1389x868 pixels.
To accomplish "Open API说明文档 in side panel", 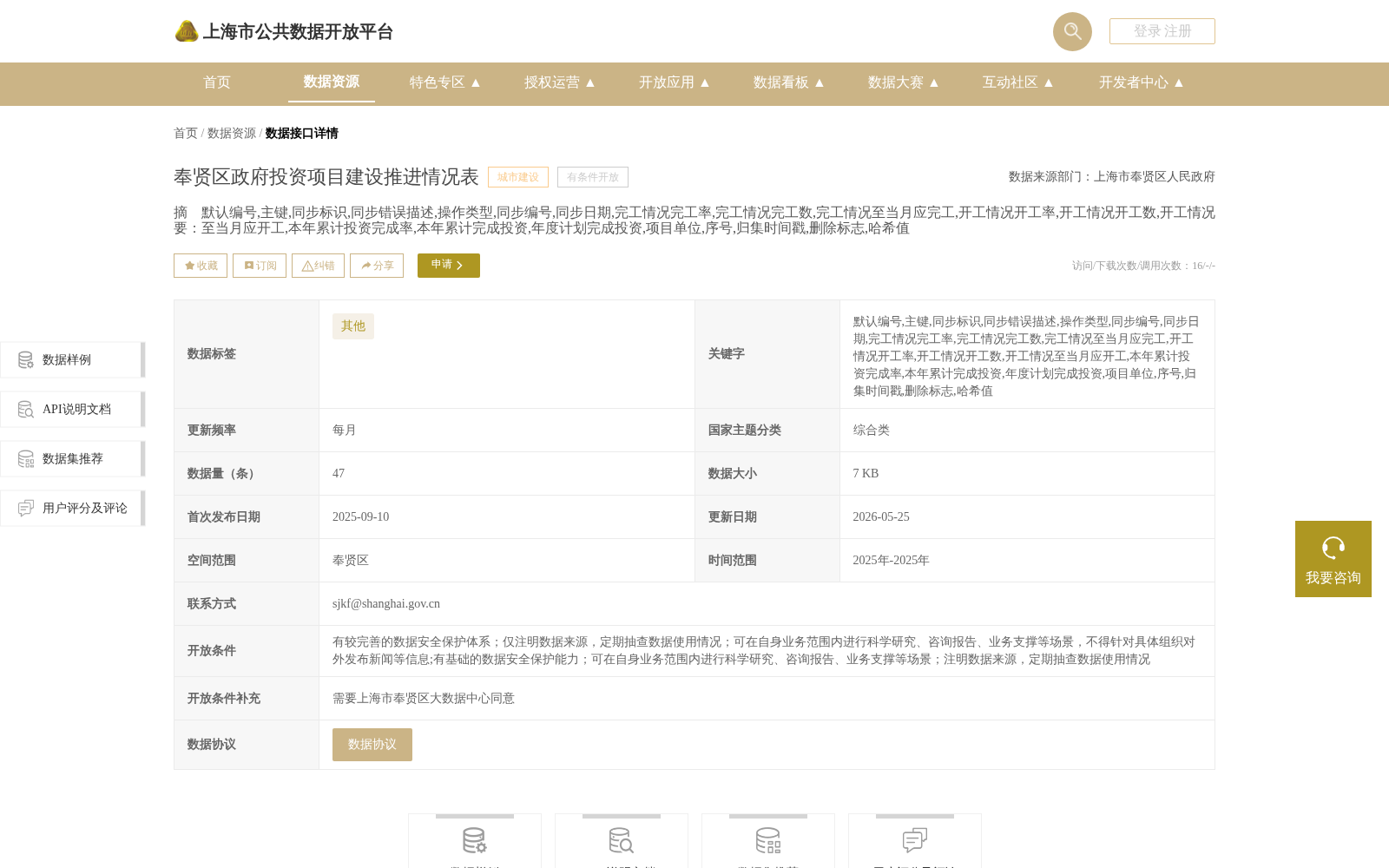I will (x=72, y=409).
